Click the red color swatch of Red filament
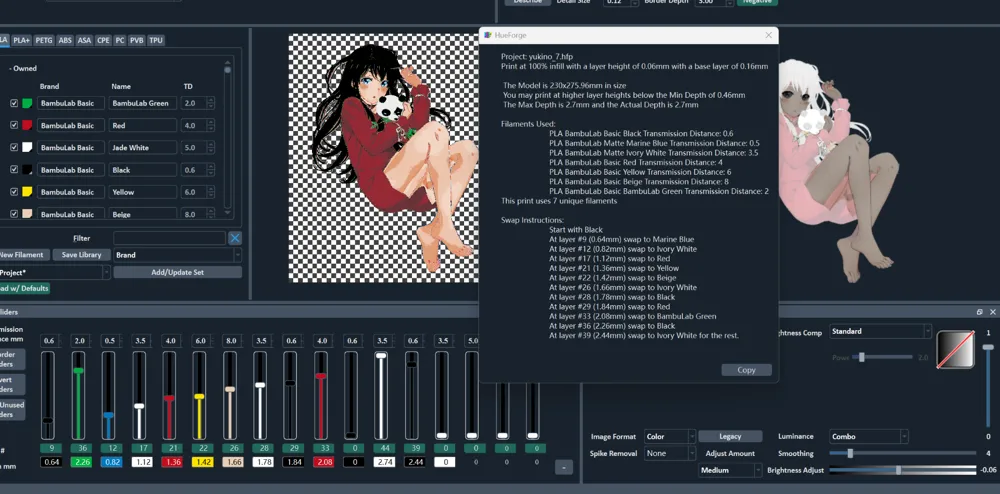This screenshot has height=494, width=1000. click(27, 126)
